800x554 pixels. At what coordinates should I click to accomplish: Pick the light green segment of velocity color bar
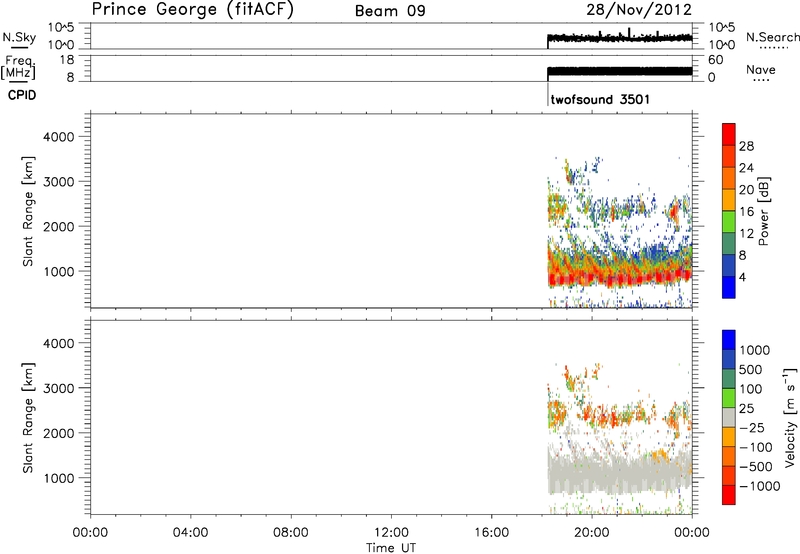point(729,398)
